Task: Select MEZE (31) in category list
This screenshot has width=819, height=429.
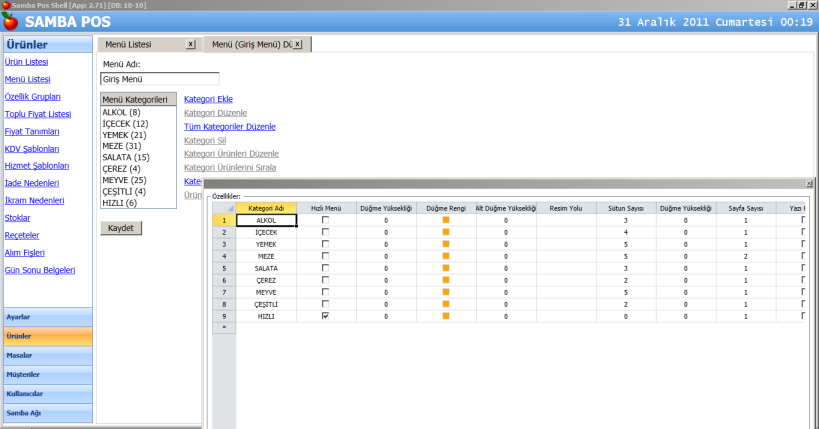Action: coord(124,146)
